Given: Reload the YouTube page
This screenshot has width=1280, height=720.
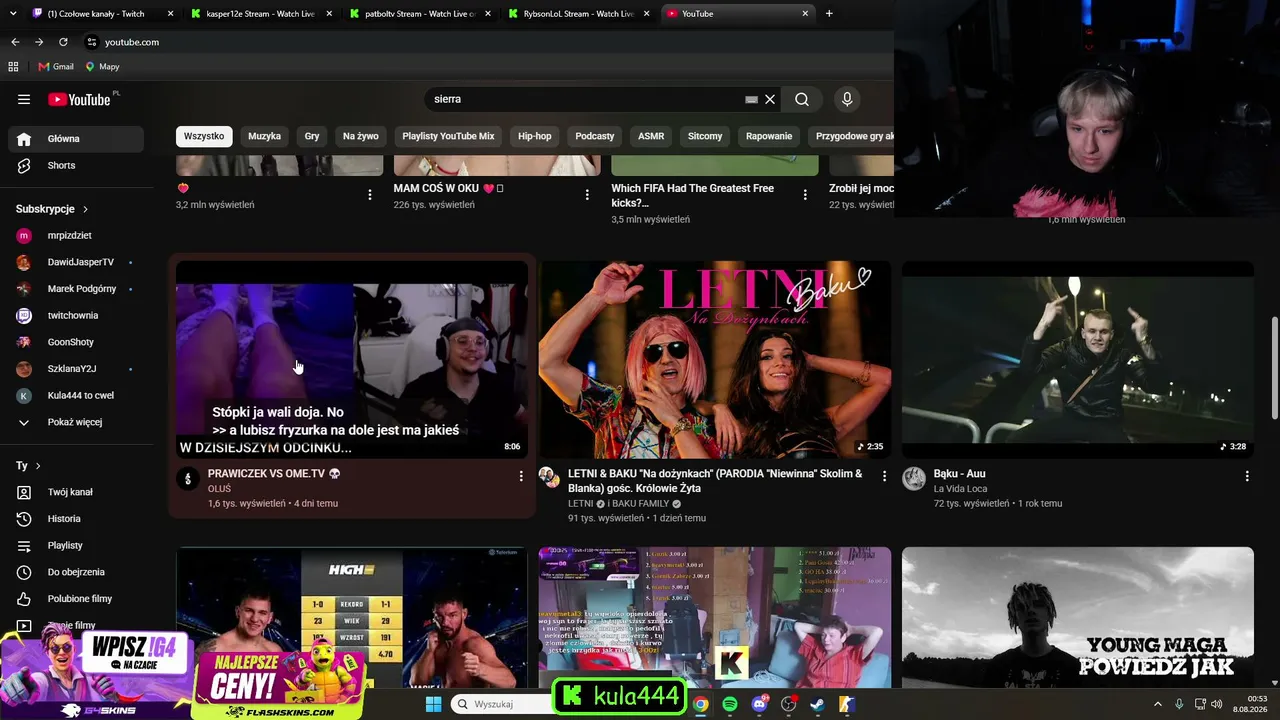Looking at the screenshot, I should point(63,42).
